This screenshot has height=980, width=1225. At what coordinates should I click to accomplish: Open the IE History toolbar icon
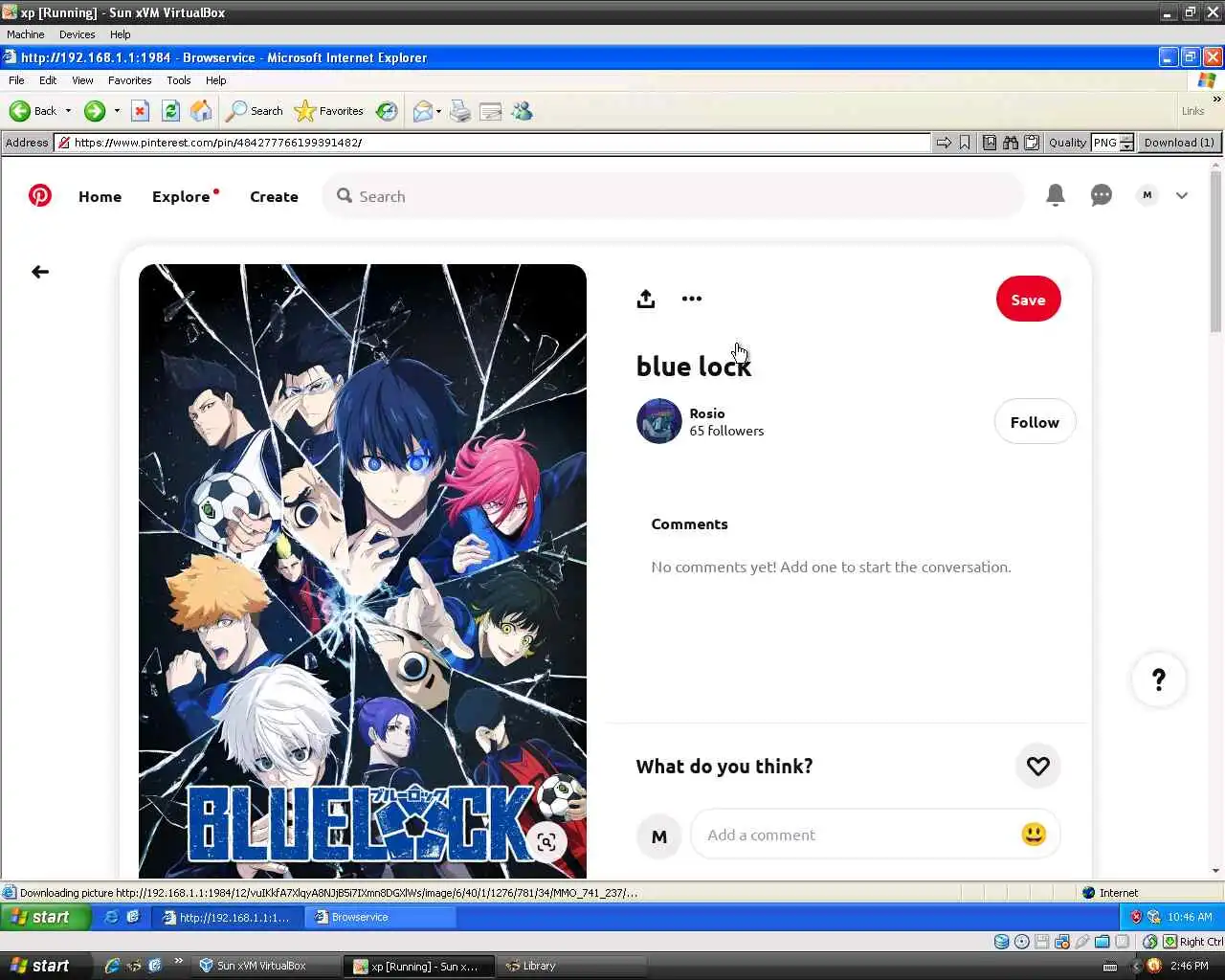pyautogui.click(x=387, y=111)
